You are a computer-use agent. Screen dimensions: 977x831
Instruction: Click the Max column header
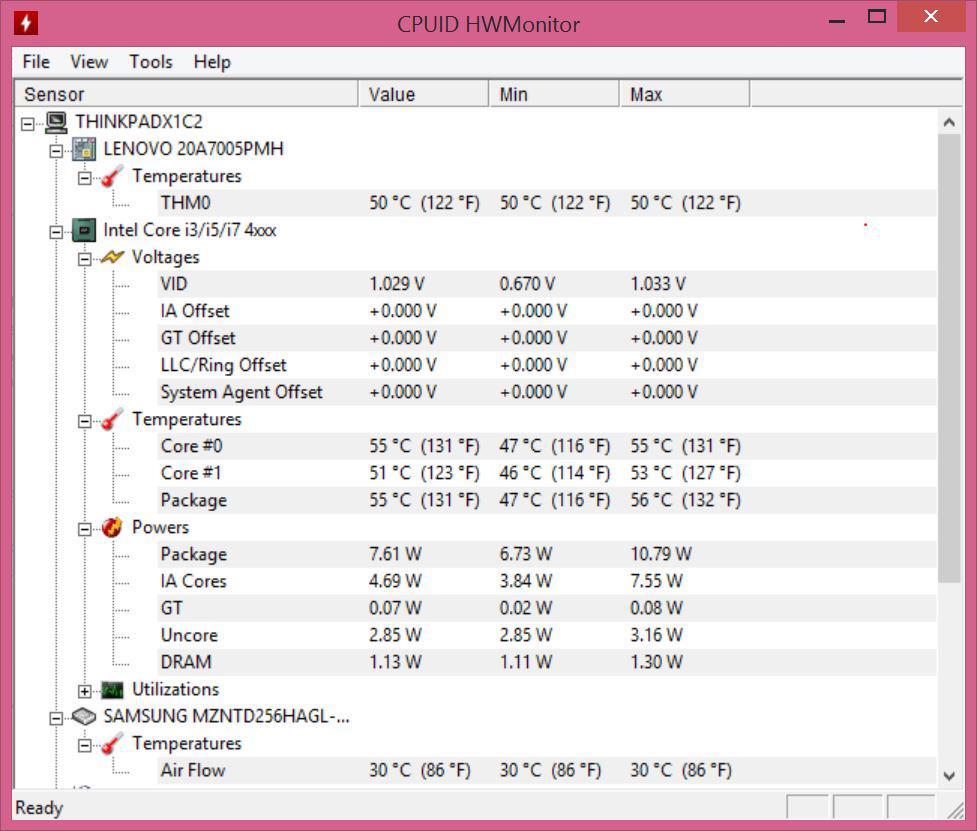coord(683,94)
